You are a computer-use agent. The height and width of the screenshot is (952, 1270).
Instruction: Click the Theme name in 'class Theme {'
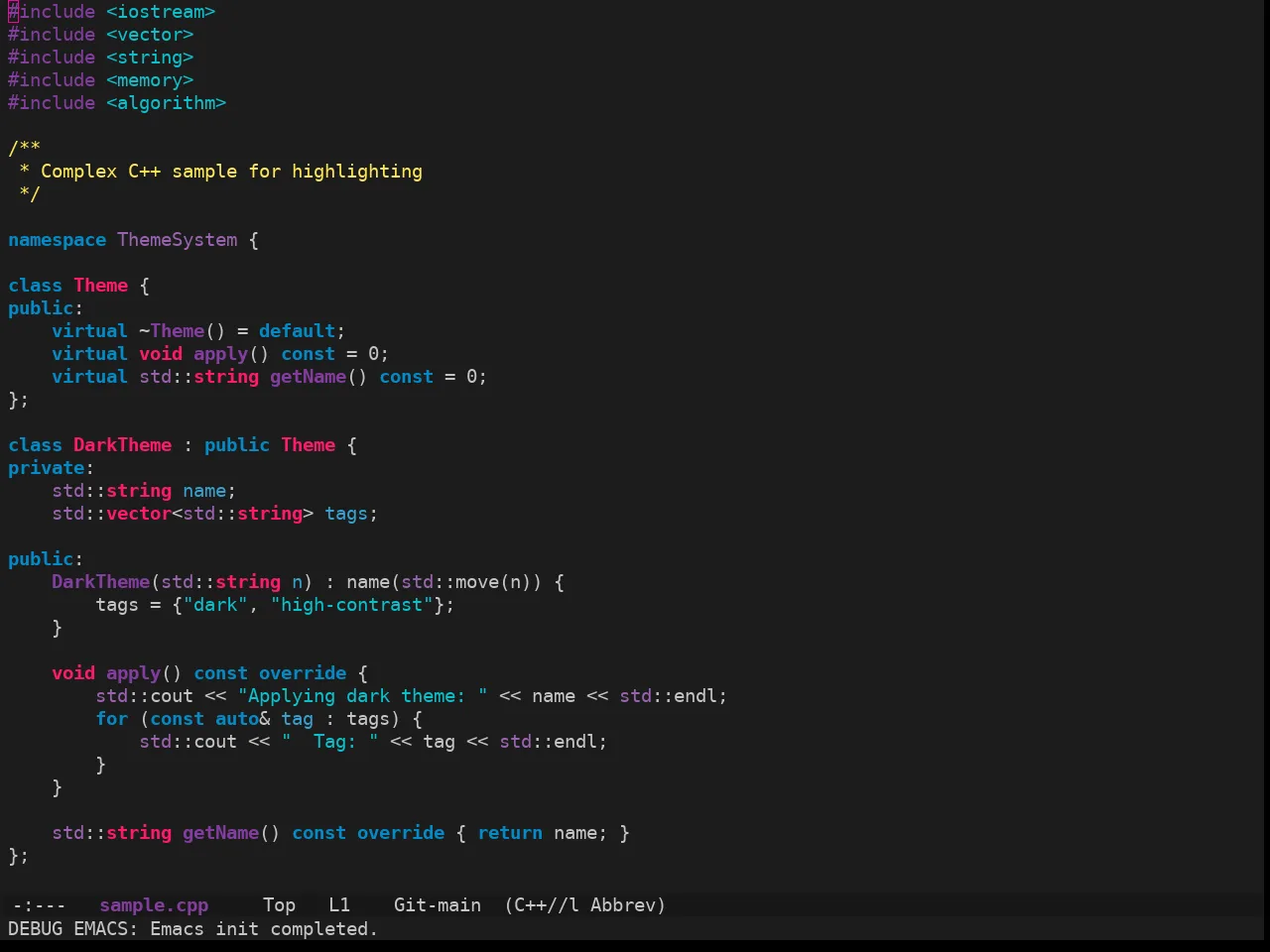coord(101,286)
